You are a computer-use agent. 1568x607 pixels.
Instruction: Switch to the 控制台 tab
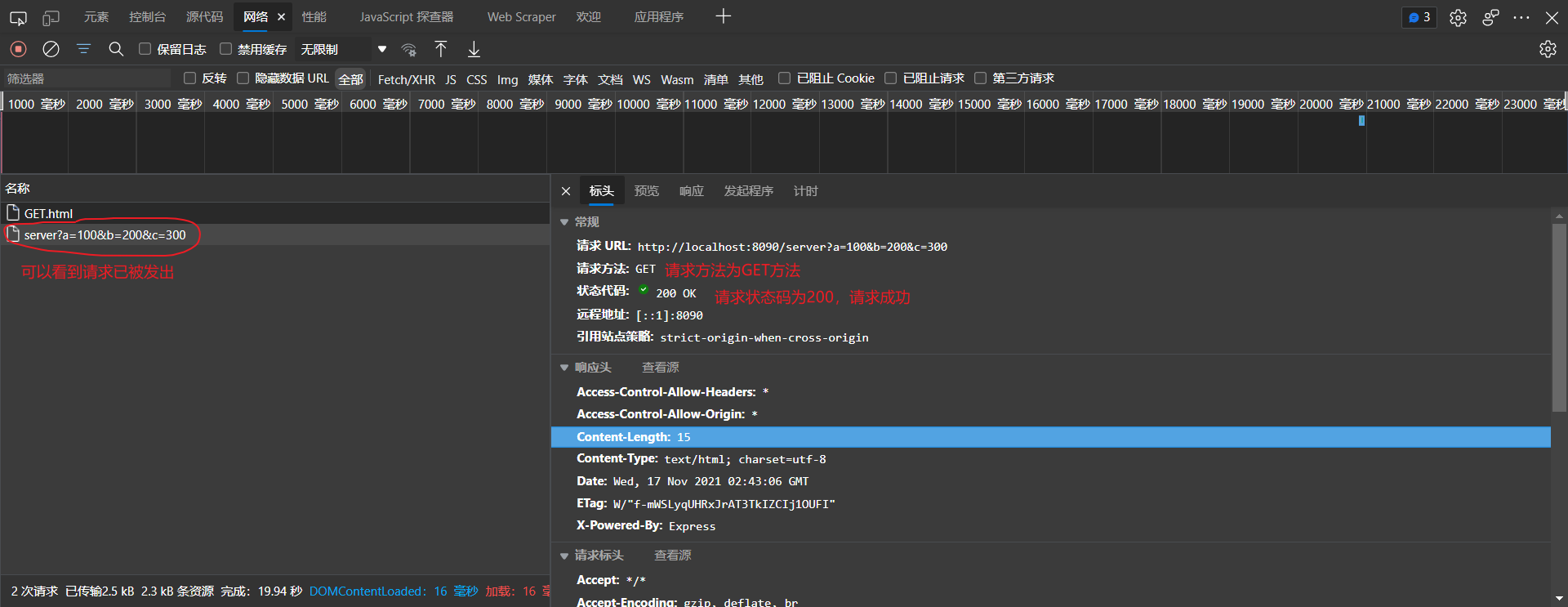point(147,17)
